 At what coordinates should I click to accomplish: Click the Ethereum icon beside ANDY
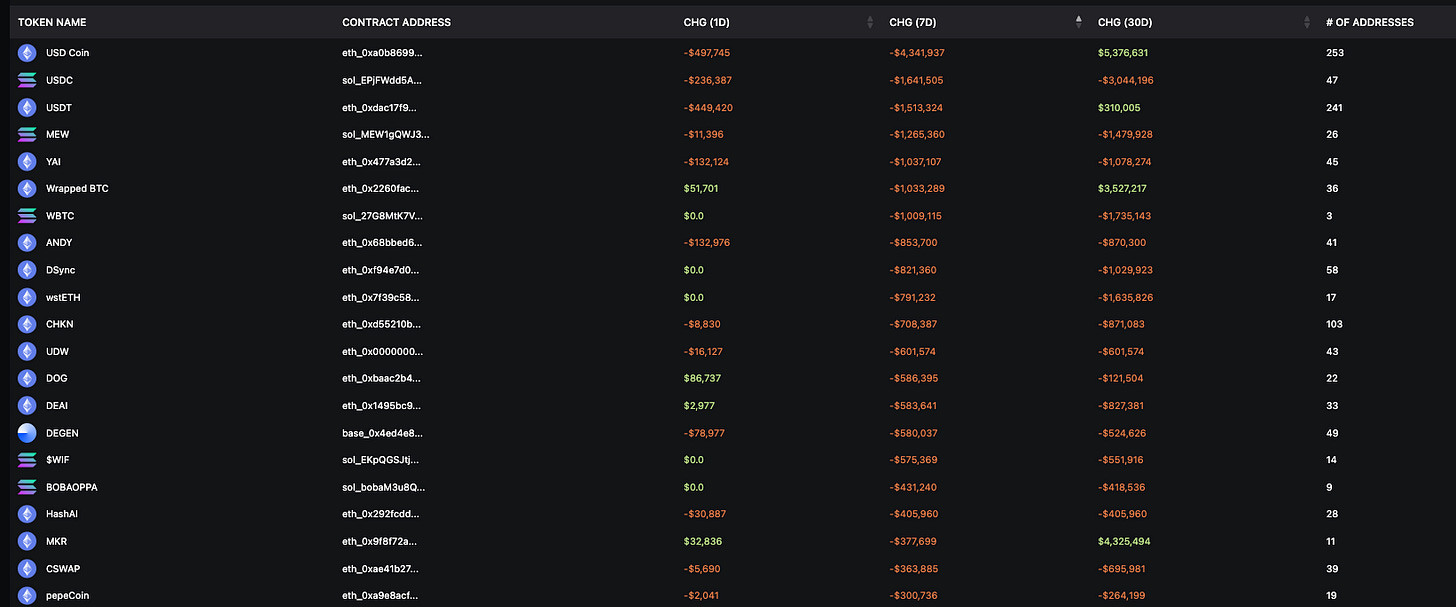[x=27, y=243]
